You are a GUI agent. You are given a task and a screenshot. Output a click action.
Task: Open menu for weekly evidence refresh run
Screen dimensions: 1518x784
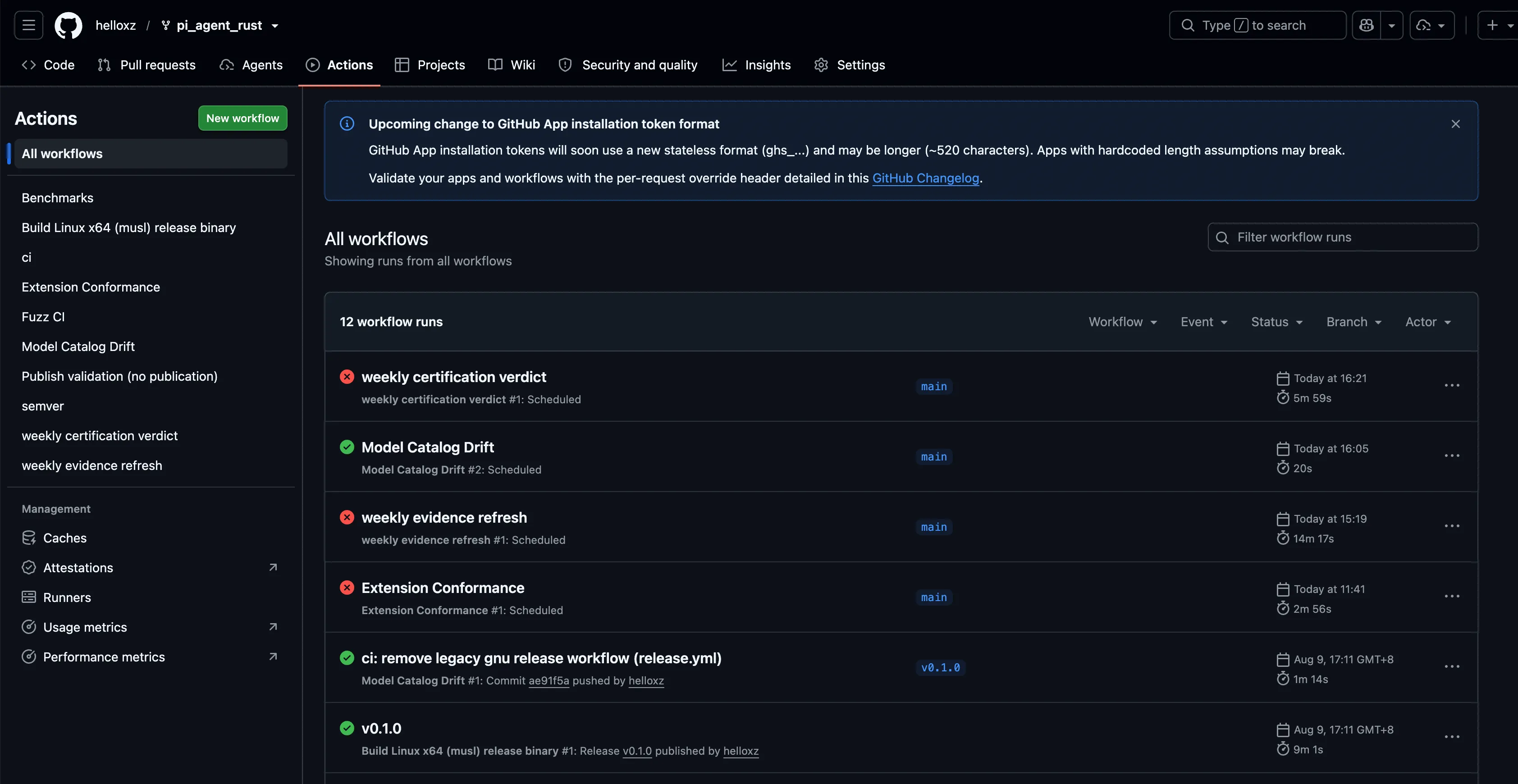coord(1452,525)
